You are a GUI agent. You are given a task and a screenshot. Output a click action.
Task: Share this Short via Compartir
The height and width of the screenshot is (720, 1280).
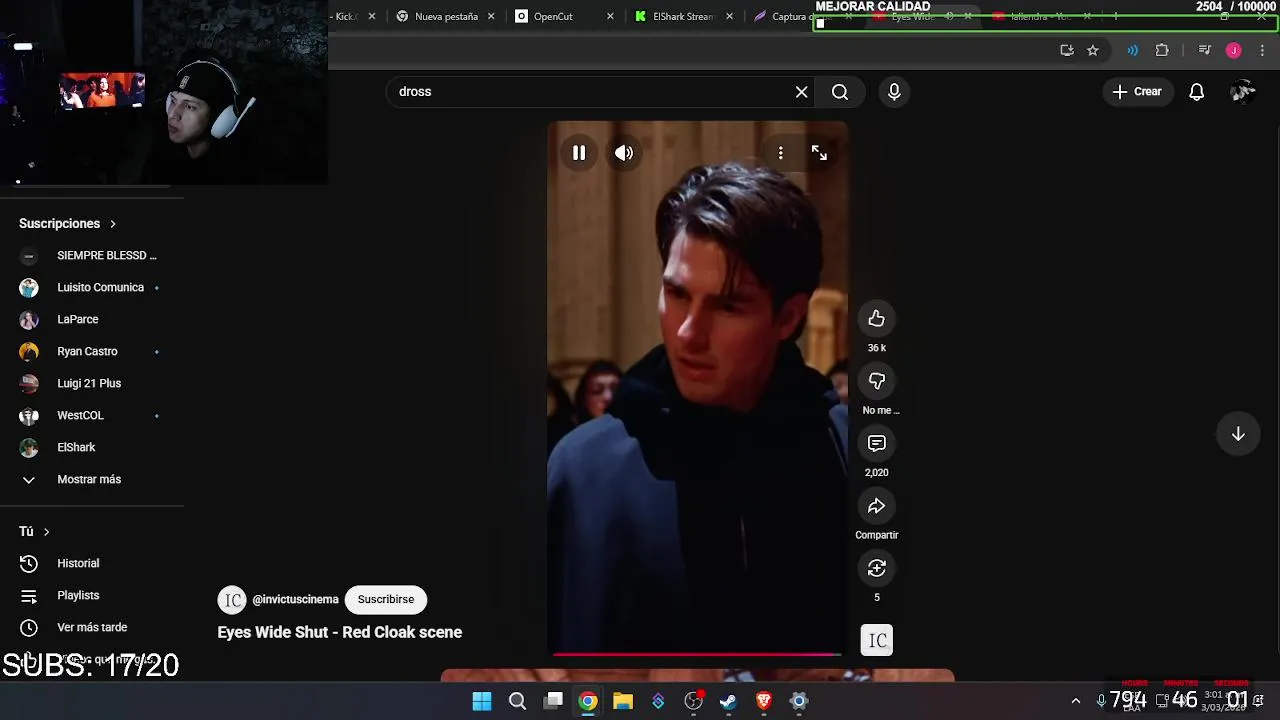tap(877, 506)
